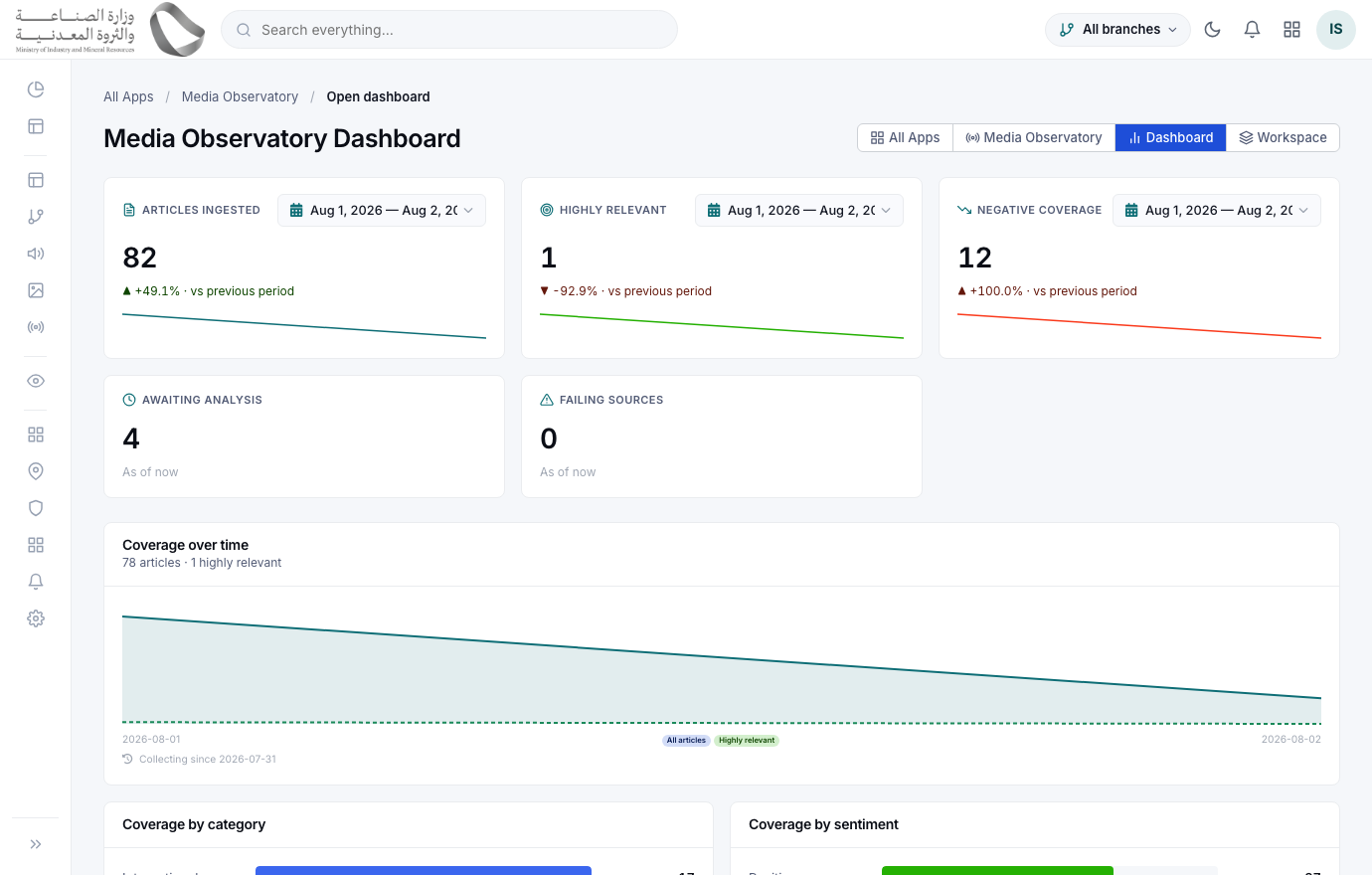Viewport: 1372px width, 875px height.
Task: Click the upper grid apps sidebar icon
Action: [36, 435]
